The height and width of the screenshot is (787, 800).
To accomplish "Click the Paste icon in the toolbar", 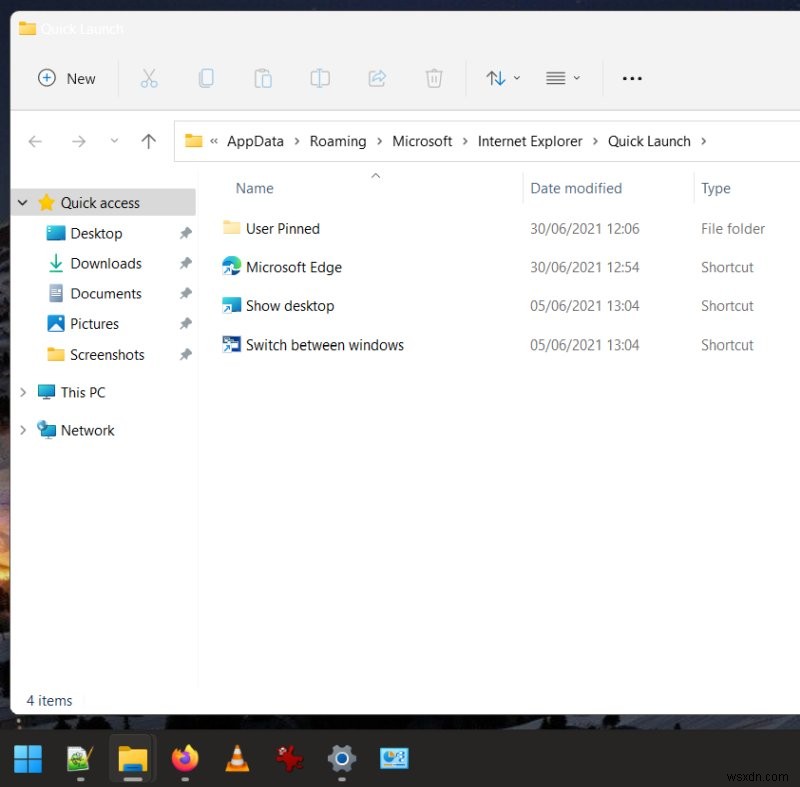I will pos(263,78).
